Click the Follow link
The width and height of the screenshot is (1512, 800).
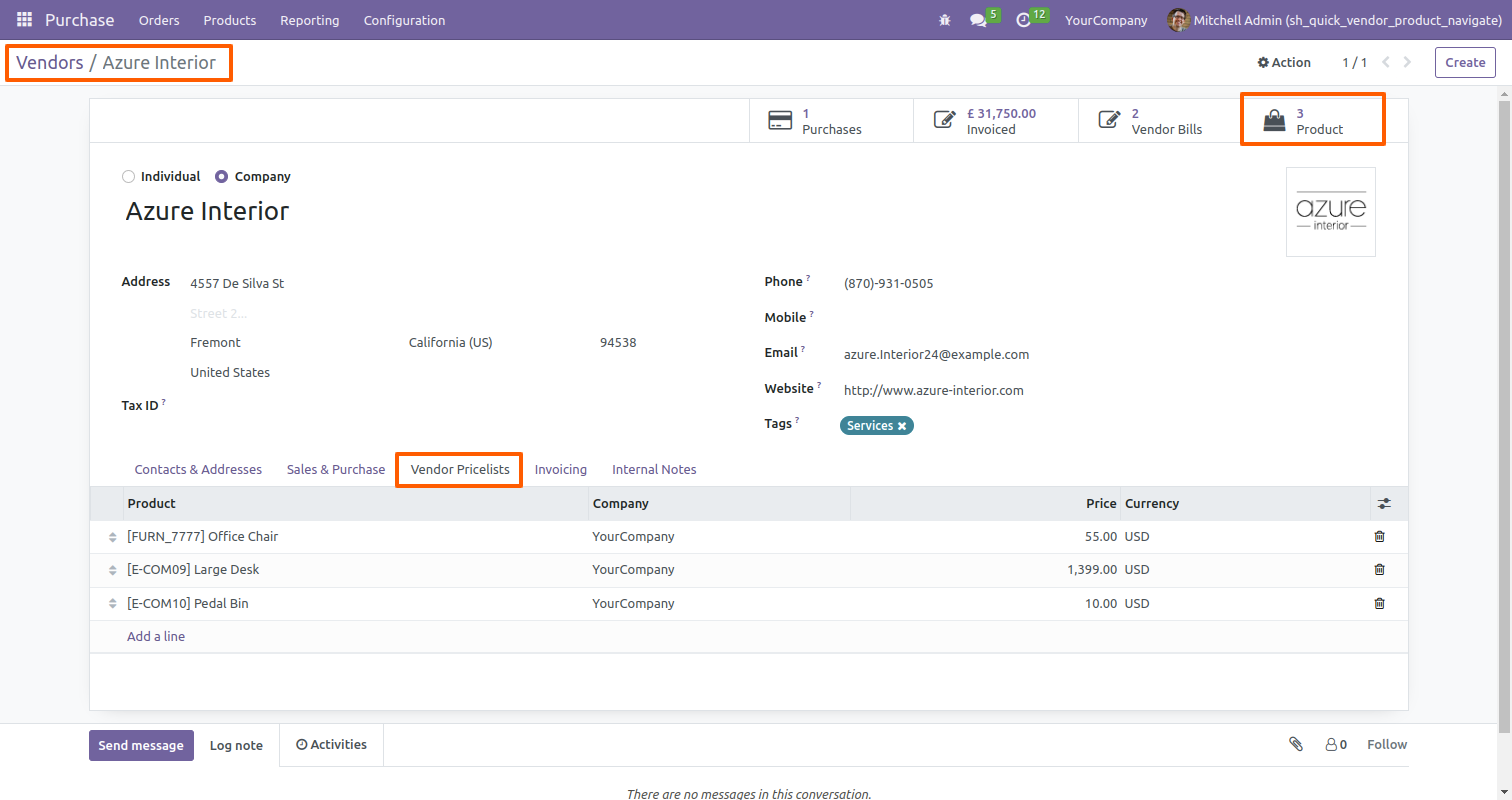[1387, 745]
